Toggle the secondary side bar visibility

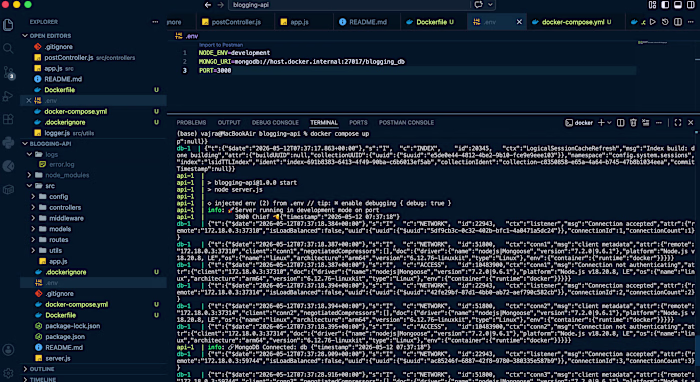point(691,5)
